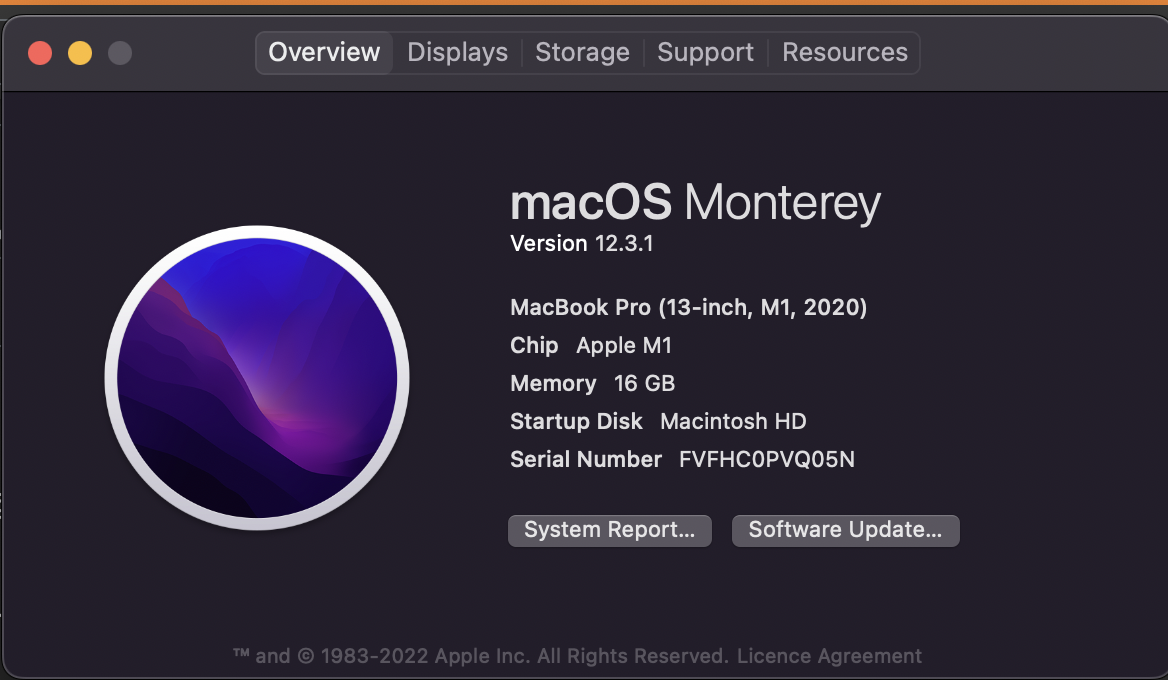Click the serial number FVFHC0PVQ05N
This screenshot has height=680, width=1168.
click(766, 459)
